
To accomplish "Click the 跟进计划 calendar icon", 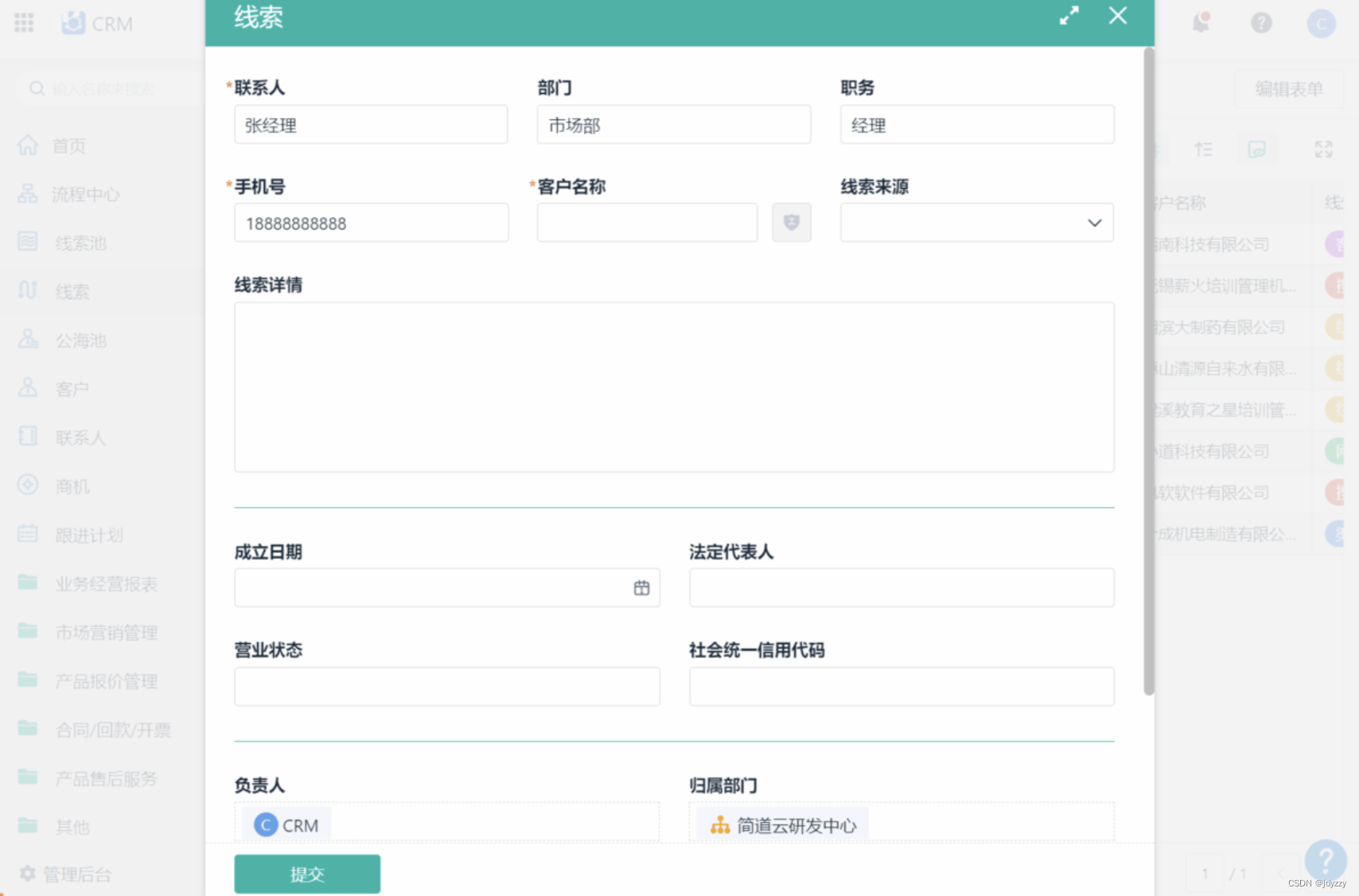I will point(28,534).
